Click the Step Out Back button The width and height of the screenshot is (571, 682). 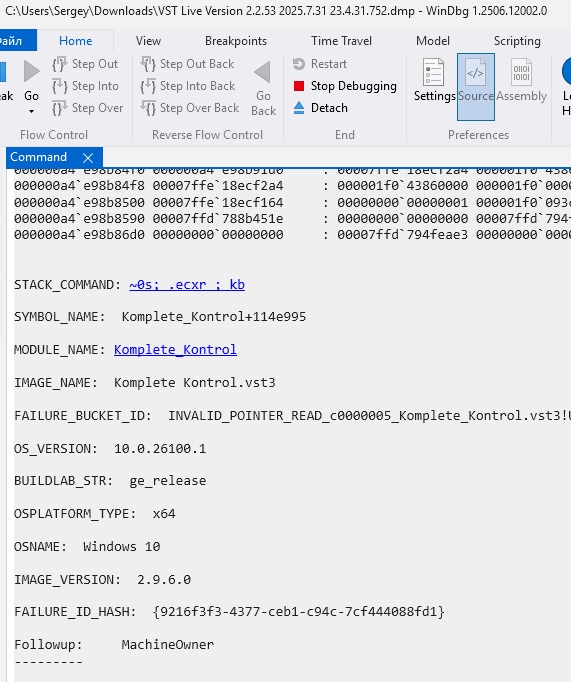[187, 64]
